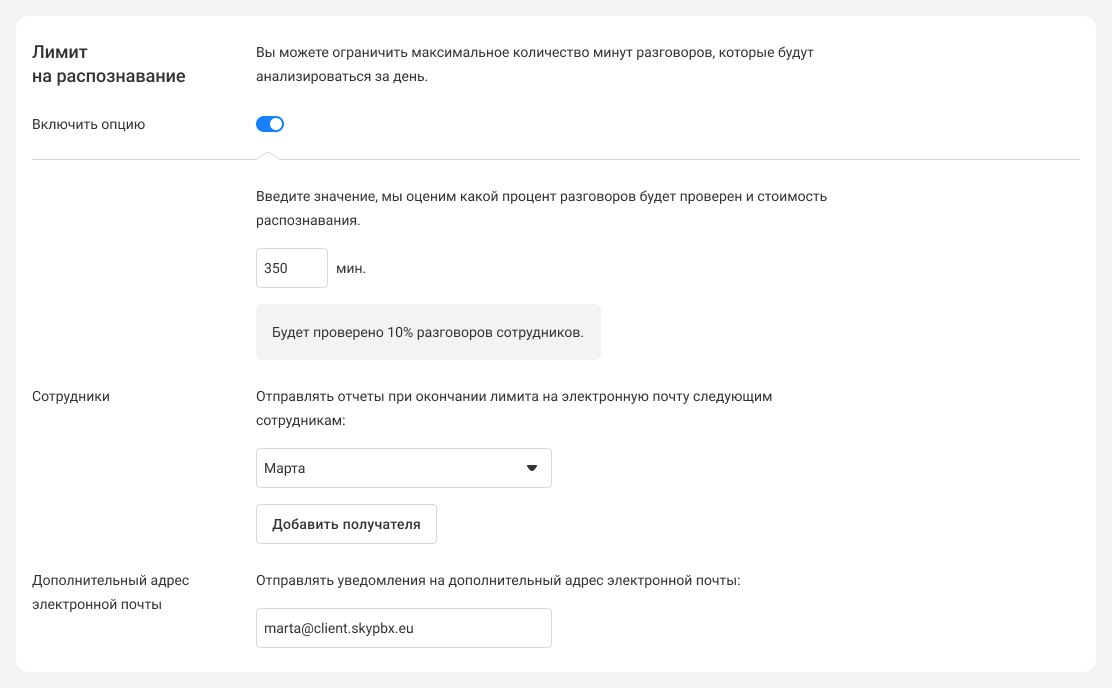The height and width of the screenshot is (688, 1112).
Task: Click the "Лимит на распознавание" heading
Action: (109, 64)
